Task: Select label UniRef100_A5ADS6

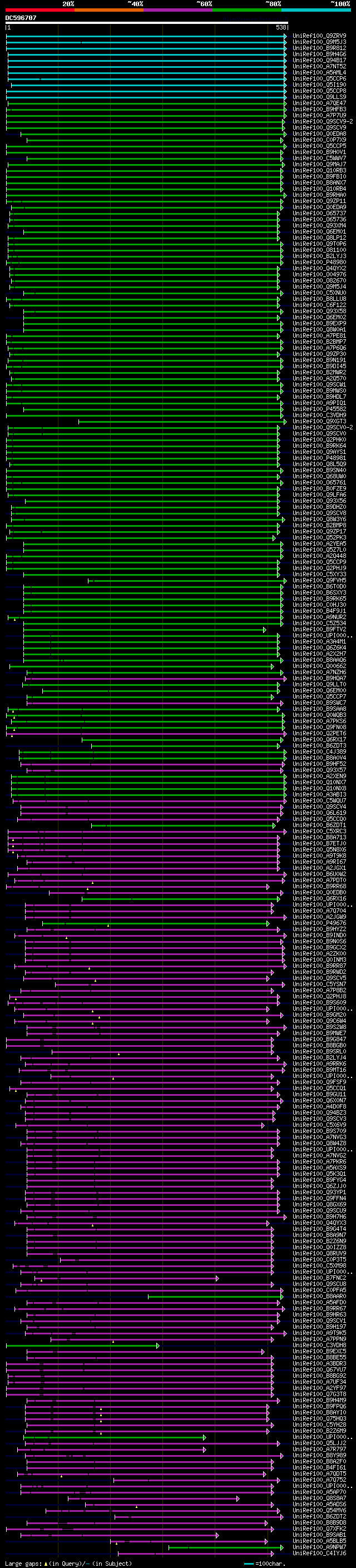Action: pos(319,1504)
